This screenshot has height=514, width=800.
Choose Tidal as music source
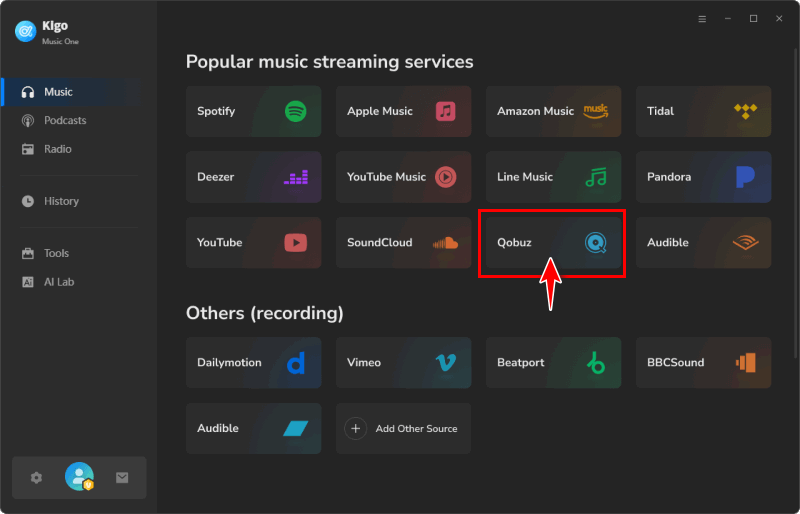[704, 111]
